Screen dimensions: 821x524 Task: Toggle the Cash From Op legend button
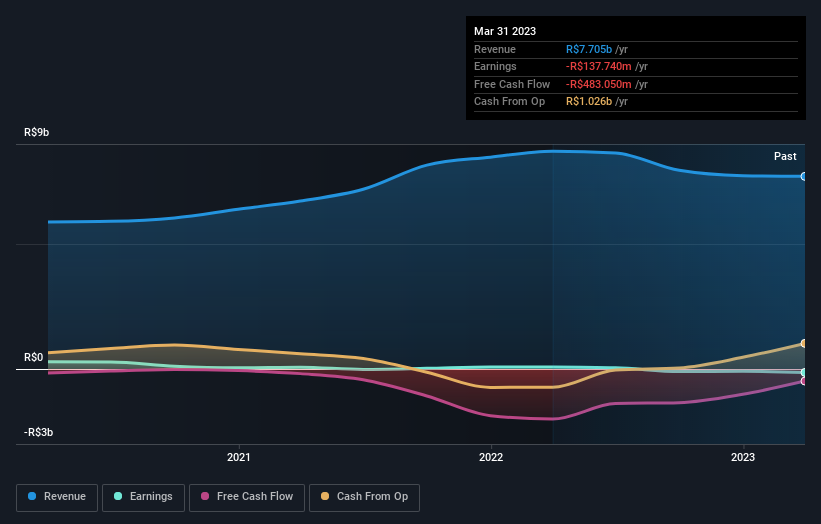tap(364, 497)
